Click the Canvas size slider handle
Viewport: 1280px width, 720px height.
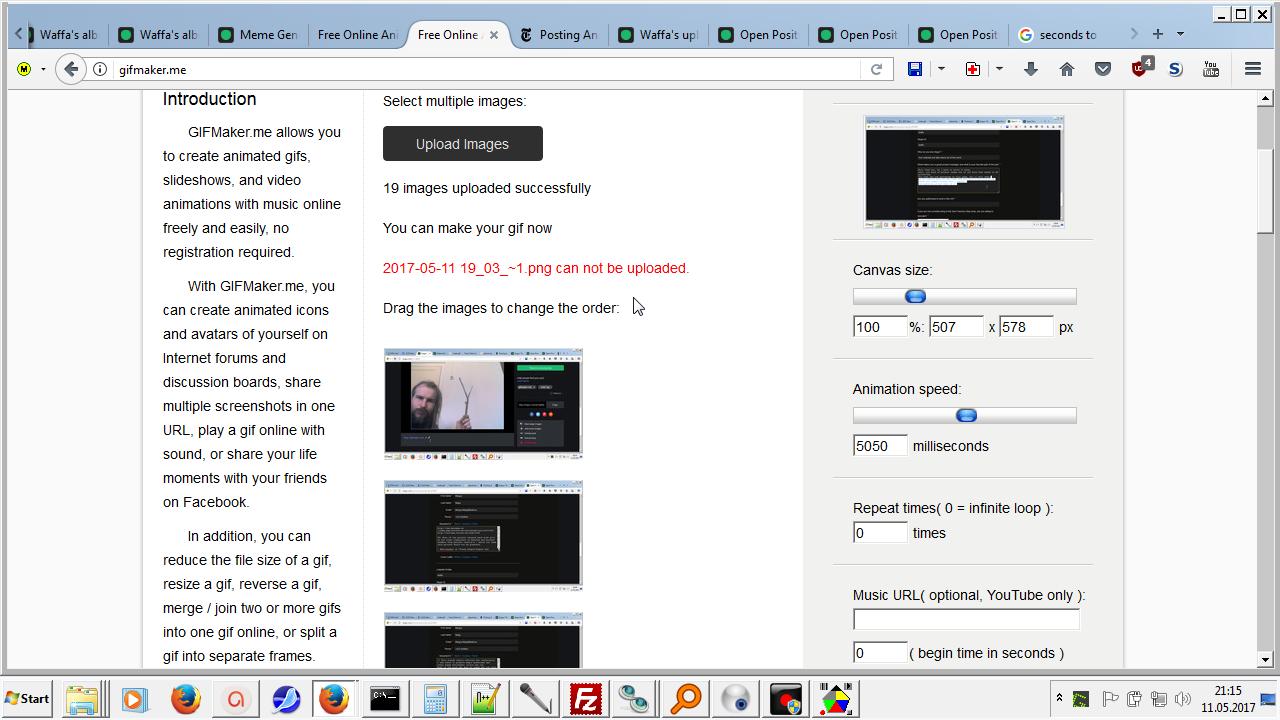tap(915, 296)
